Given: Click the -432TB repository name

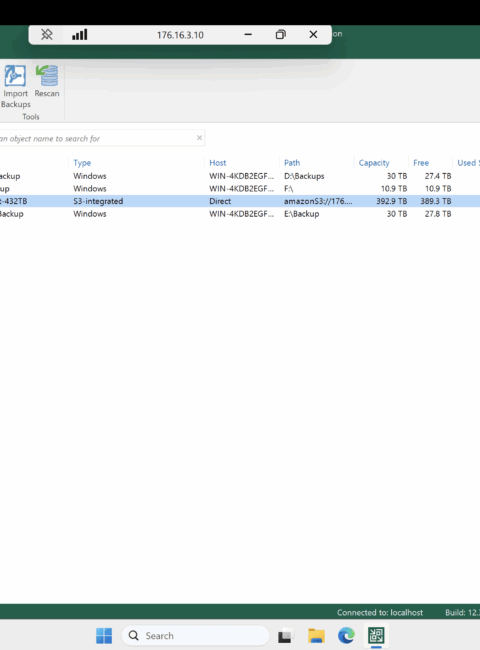Looking at the screenshot, I should click(14, 201).
